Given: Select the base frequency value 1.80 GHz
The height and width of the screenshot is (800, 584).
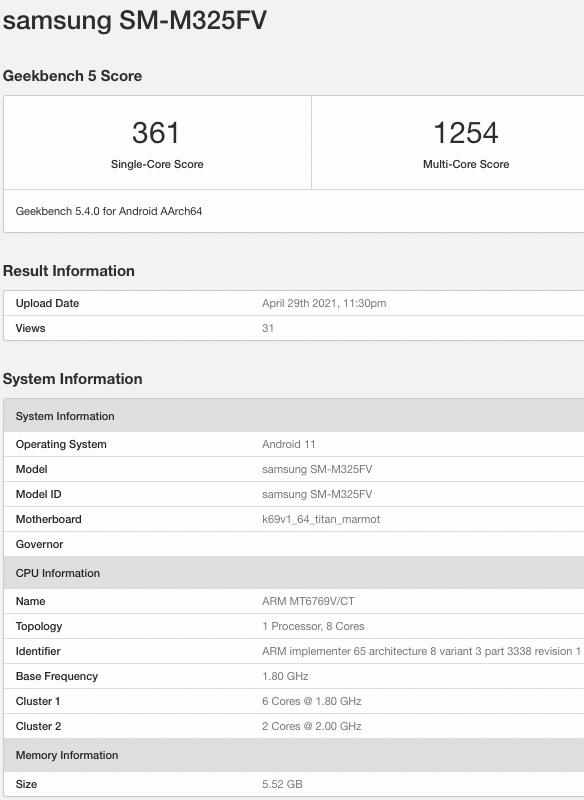Looking at the screenshot, I should click(x=285, y=677).
